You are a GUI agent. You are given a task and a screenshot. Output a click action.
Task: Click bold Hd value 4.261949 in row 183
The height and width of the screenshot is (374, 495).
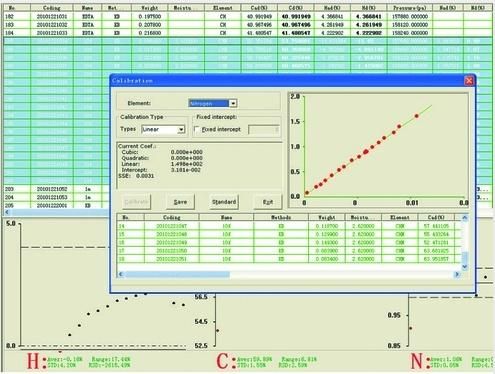coord(369,25)
